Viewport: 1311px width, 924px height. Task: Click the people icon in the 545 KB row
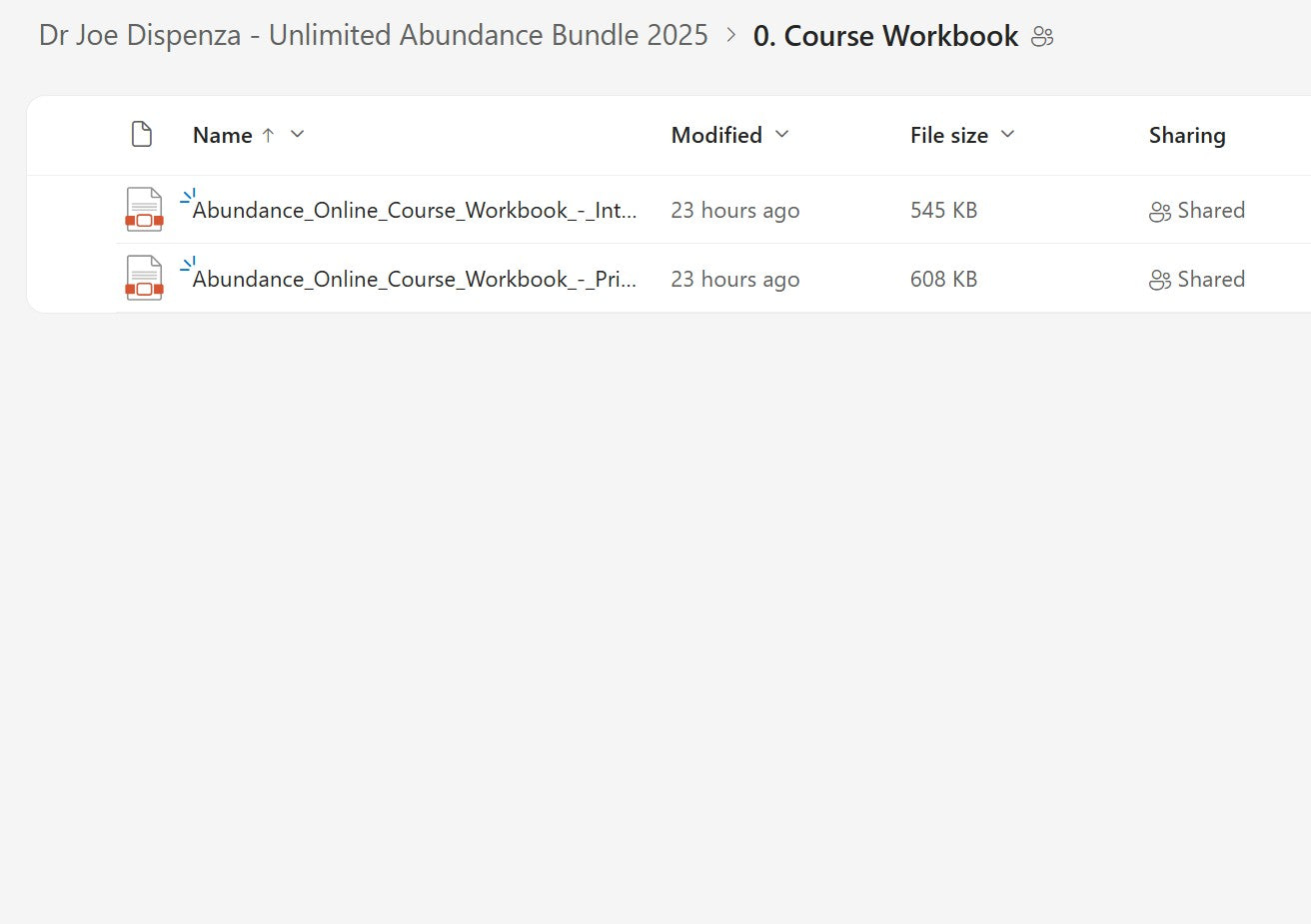pyautogui.click(x=1159, y=212)
